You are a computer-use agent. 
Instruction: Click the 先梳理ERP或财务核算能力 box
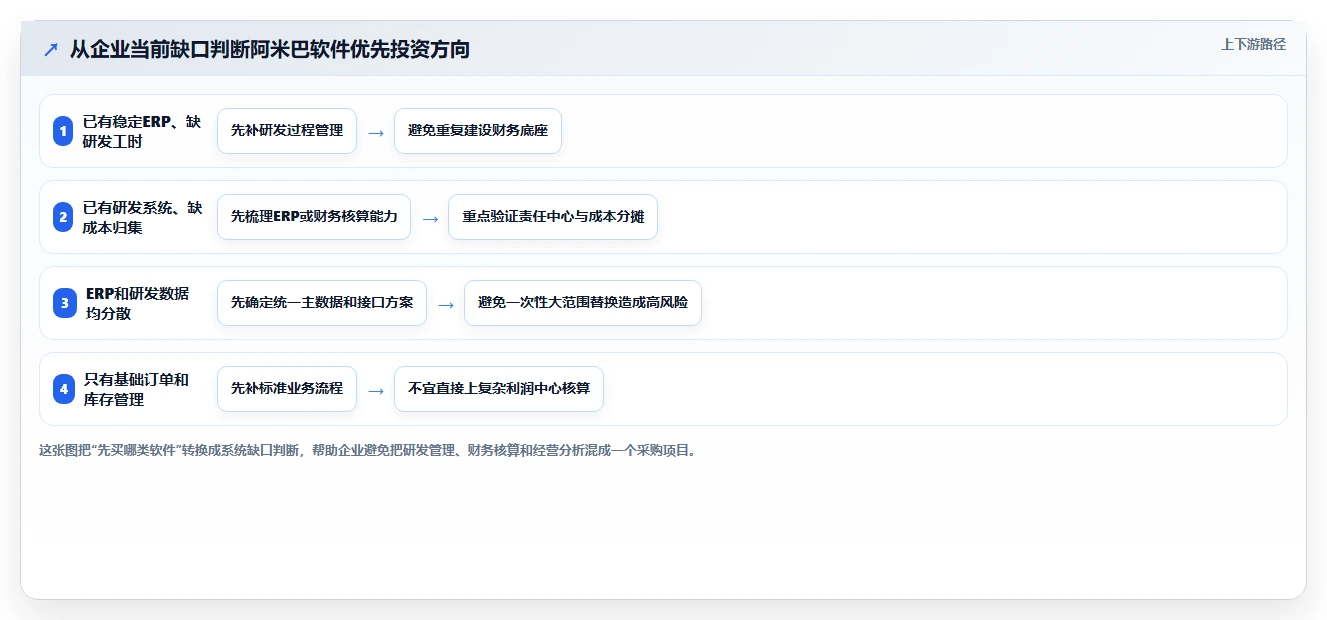click(x=314, y=217)
